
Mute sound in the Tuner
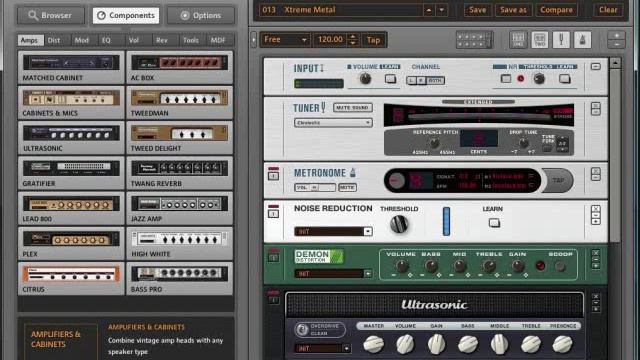tap(353, 107)
